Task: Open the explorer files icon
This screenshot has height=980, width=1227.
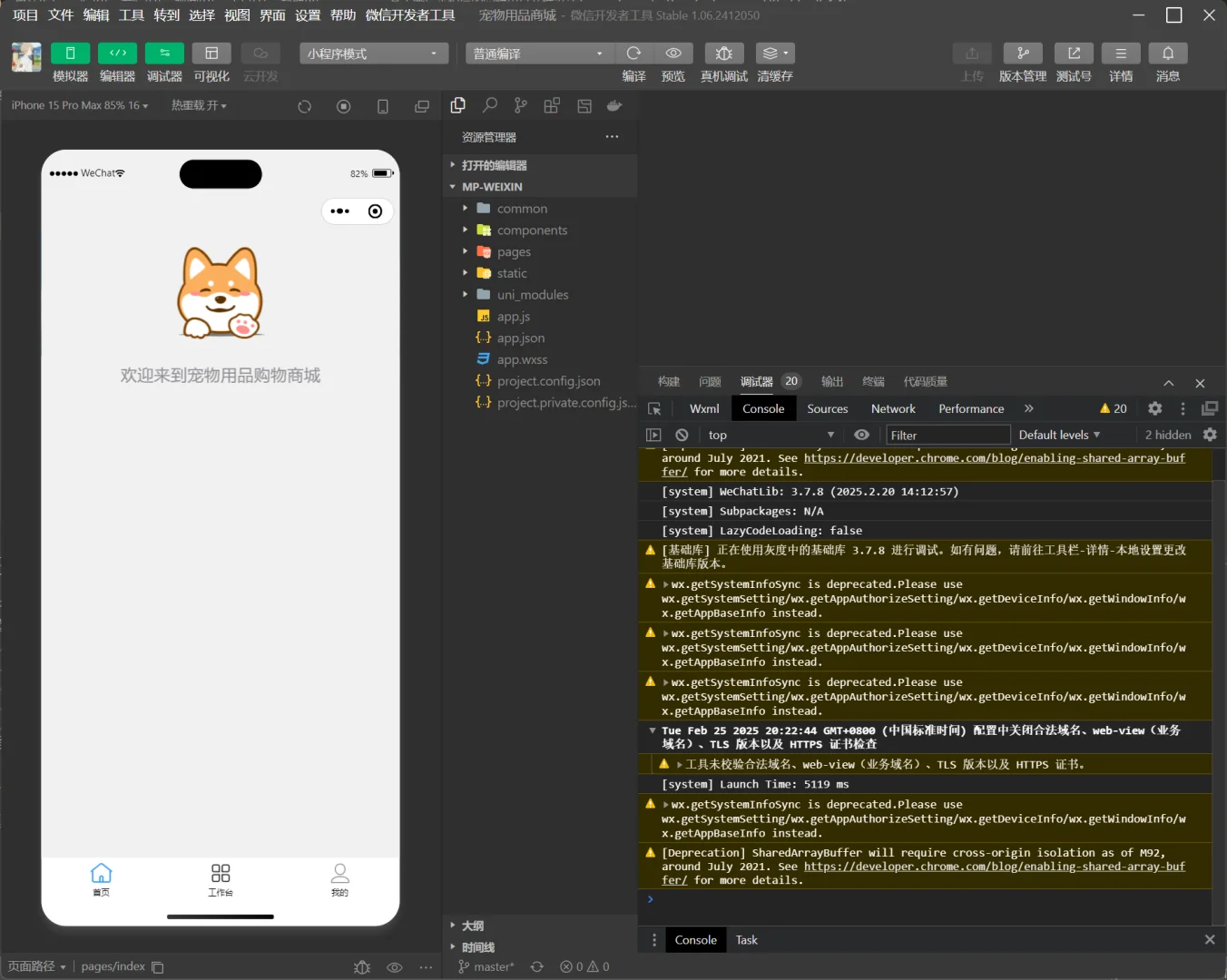Action: [x=458, y=105]
